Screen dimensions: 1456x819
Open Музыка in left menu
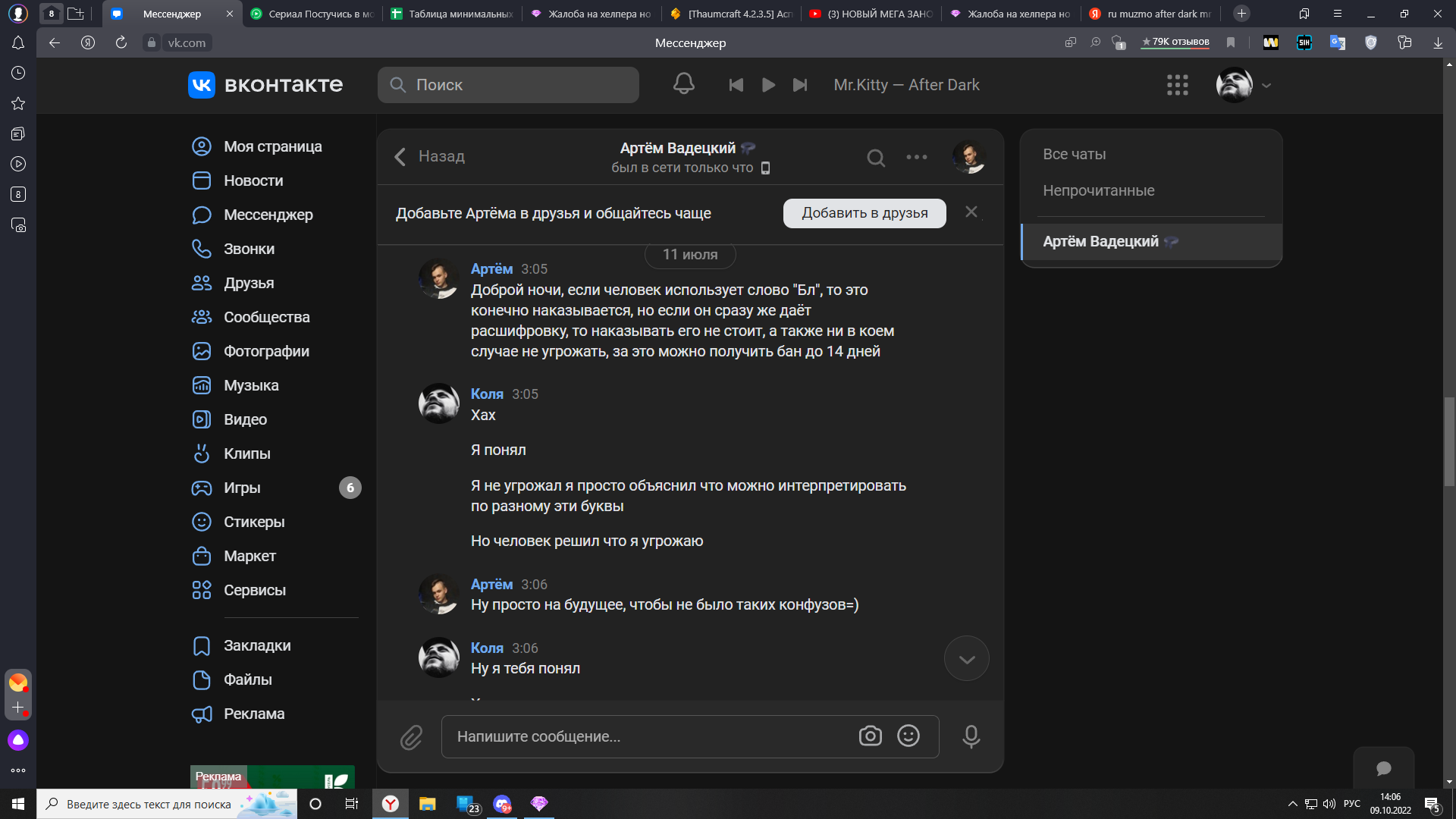pos(251,385)
